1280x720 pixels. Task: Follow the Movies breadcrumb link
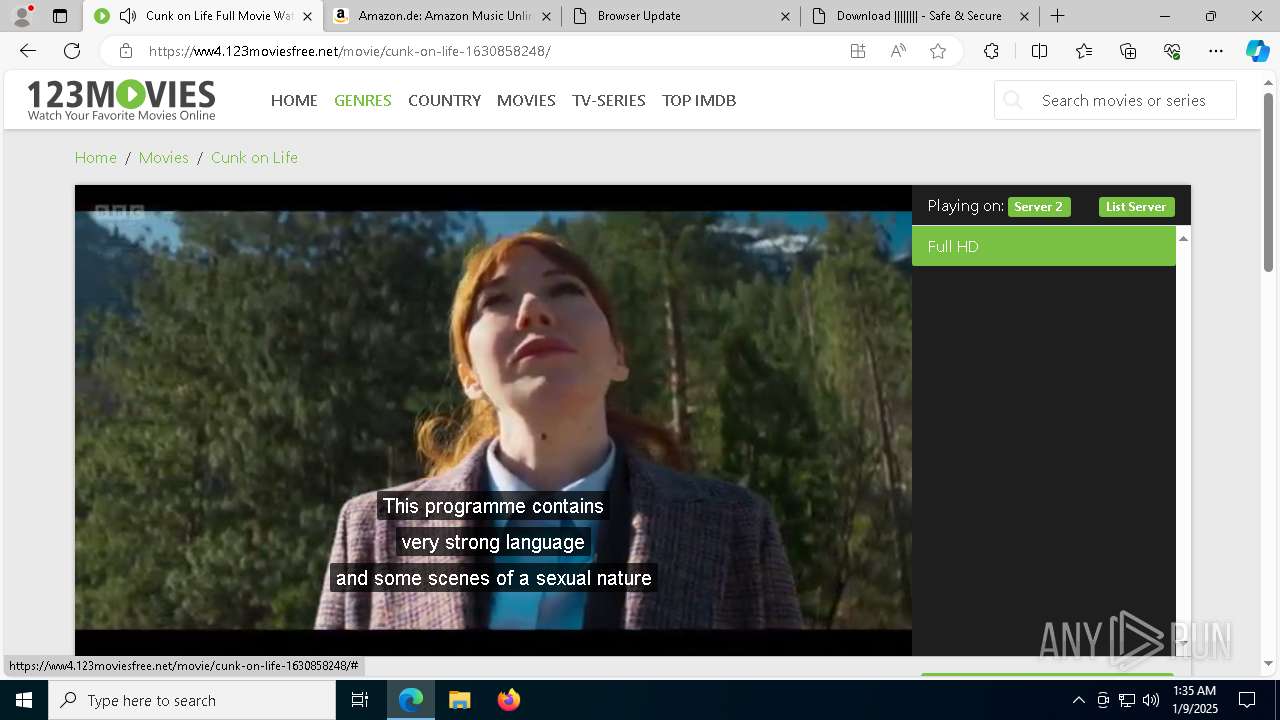pos(163,157)
